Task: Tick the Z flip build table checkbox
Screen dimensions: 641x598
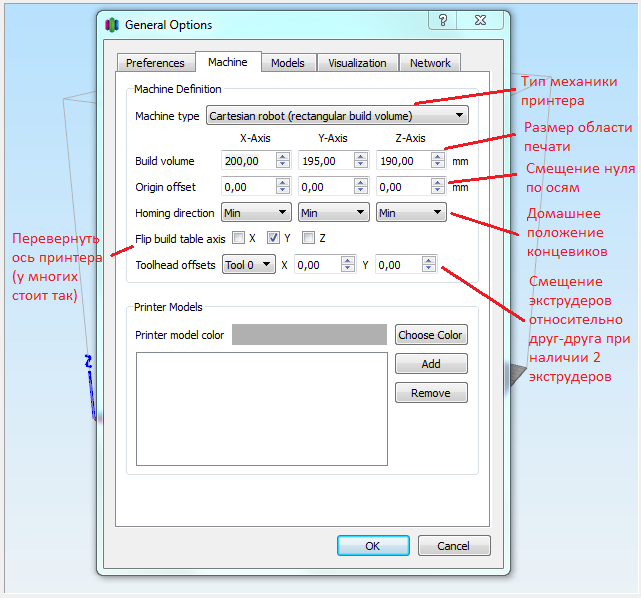Action: coord(309,238)
